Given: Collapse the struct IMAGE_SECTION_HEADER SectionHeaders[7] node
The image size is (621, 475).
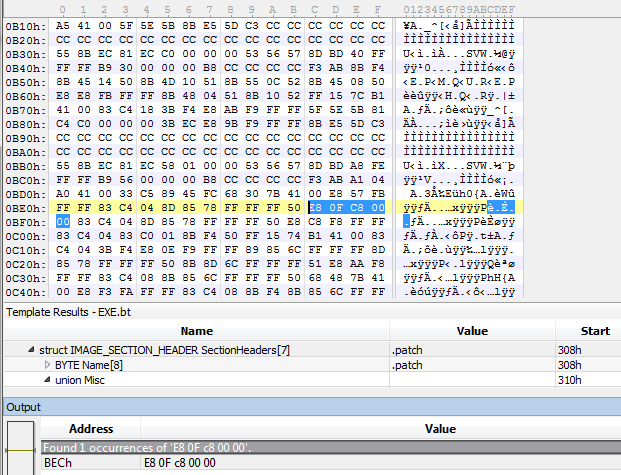Looking at the screenshot, I should click(x=31, y=349).
